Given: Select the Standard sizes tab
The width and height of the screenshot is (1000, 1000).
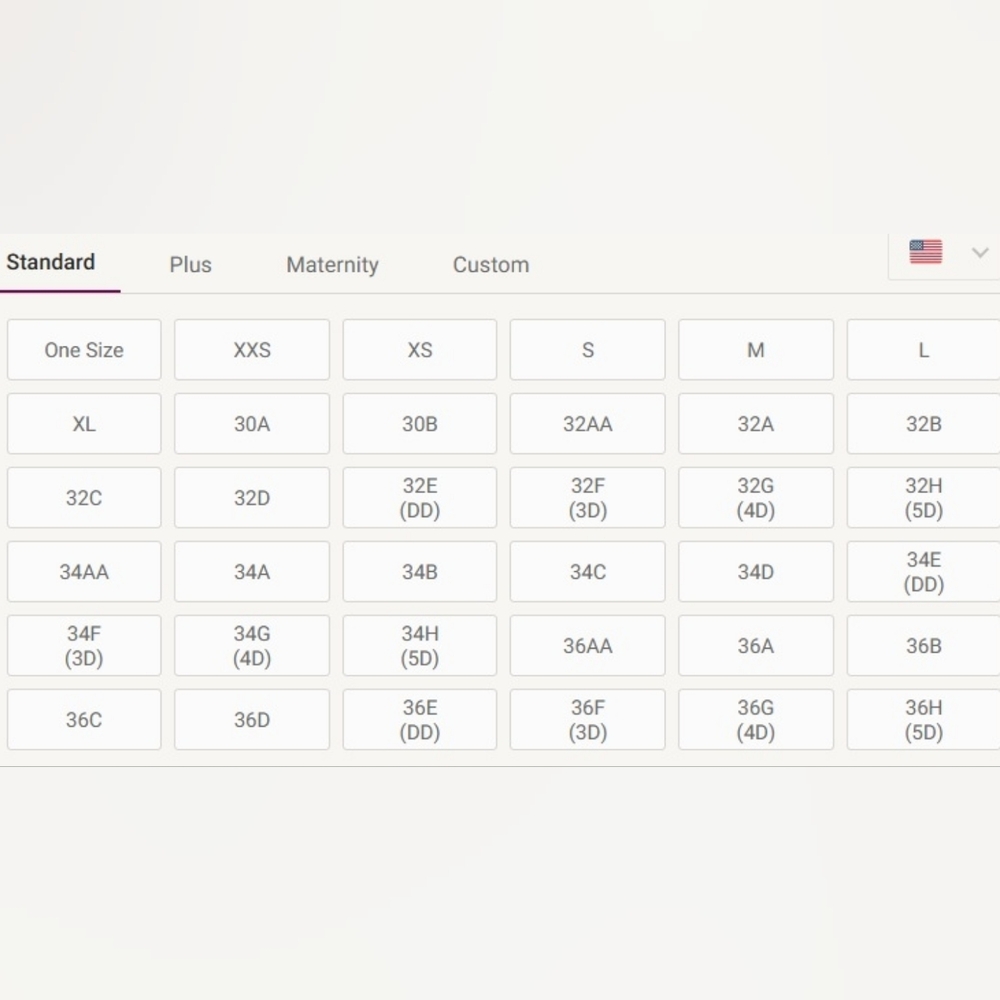Looking at the screenshot, I should click(x=51, y=262).
